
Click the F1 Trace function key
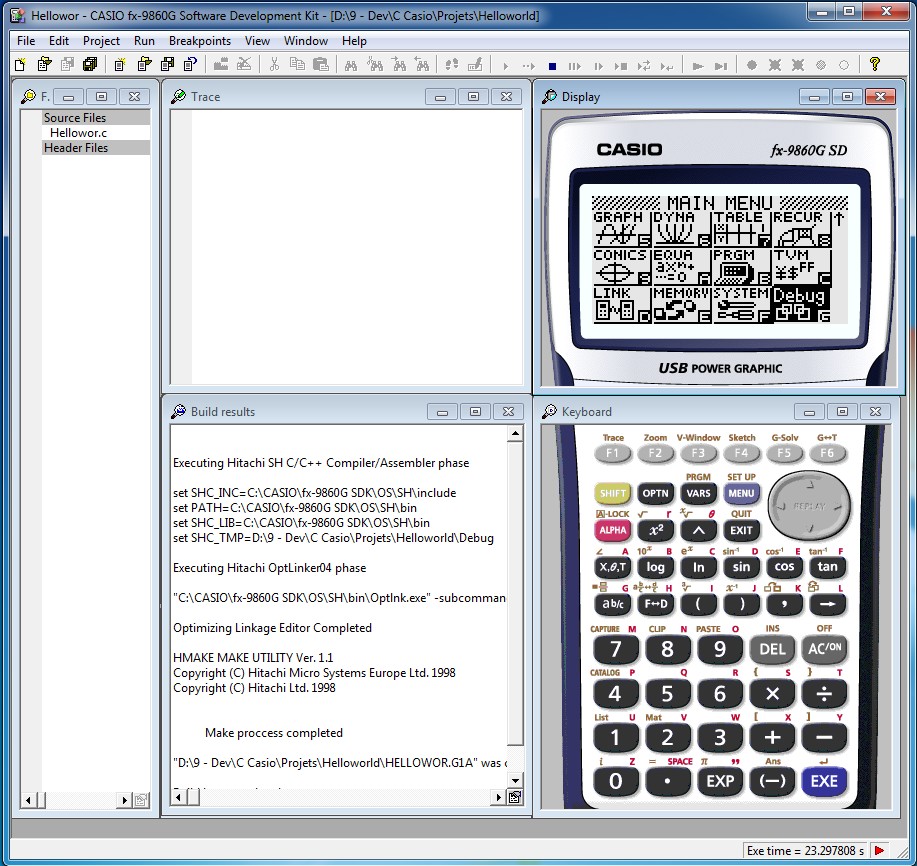point(612,453)
